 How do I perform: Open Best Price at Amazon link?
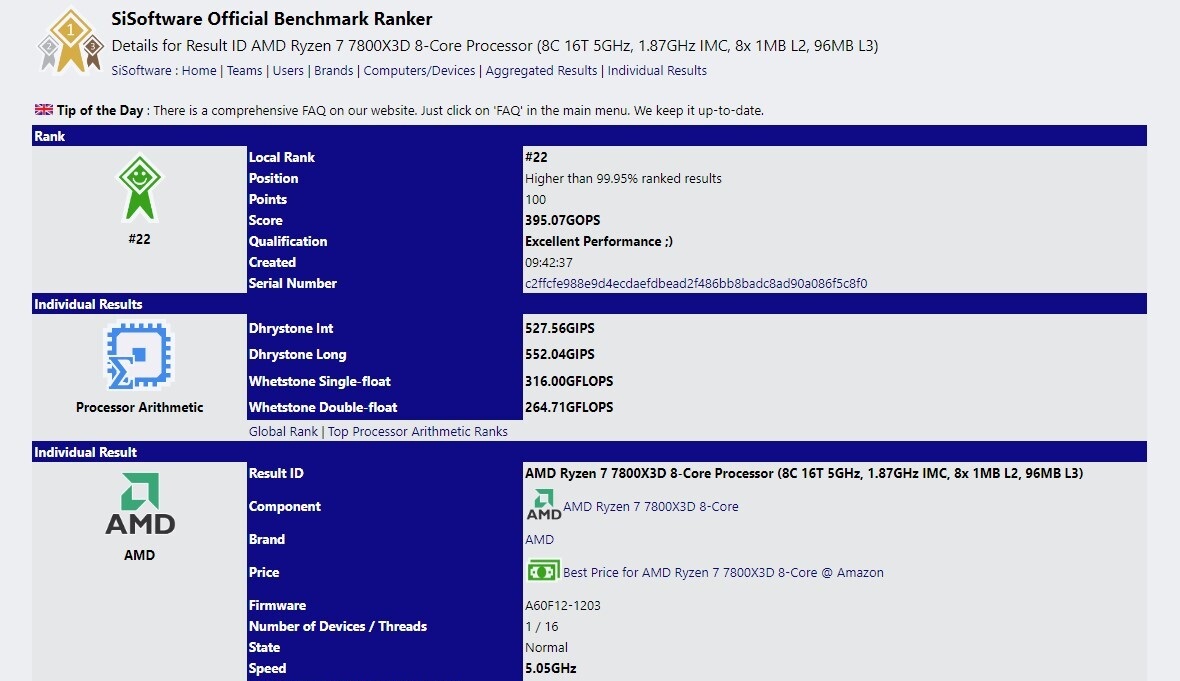723,573
